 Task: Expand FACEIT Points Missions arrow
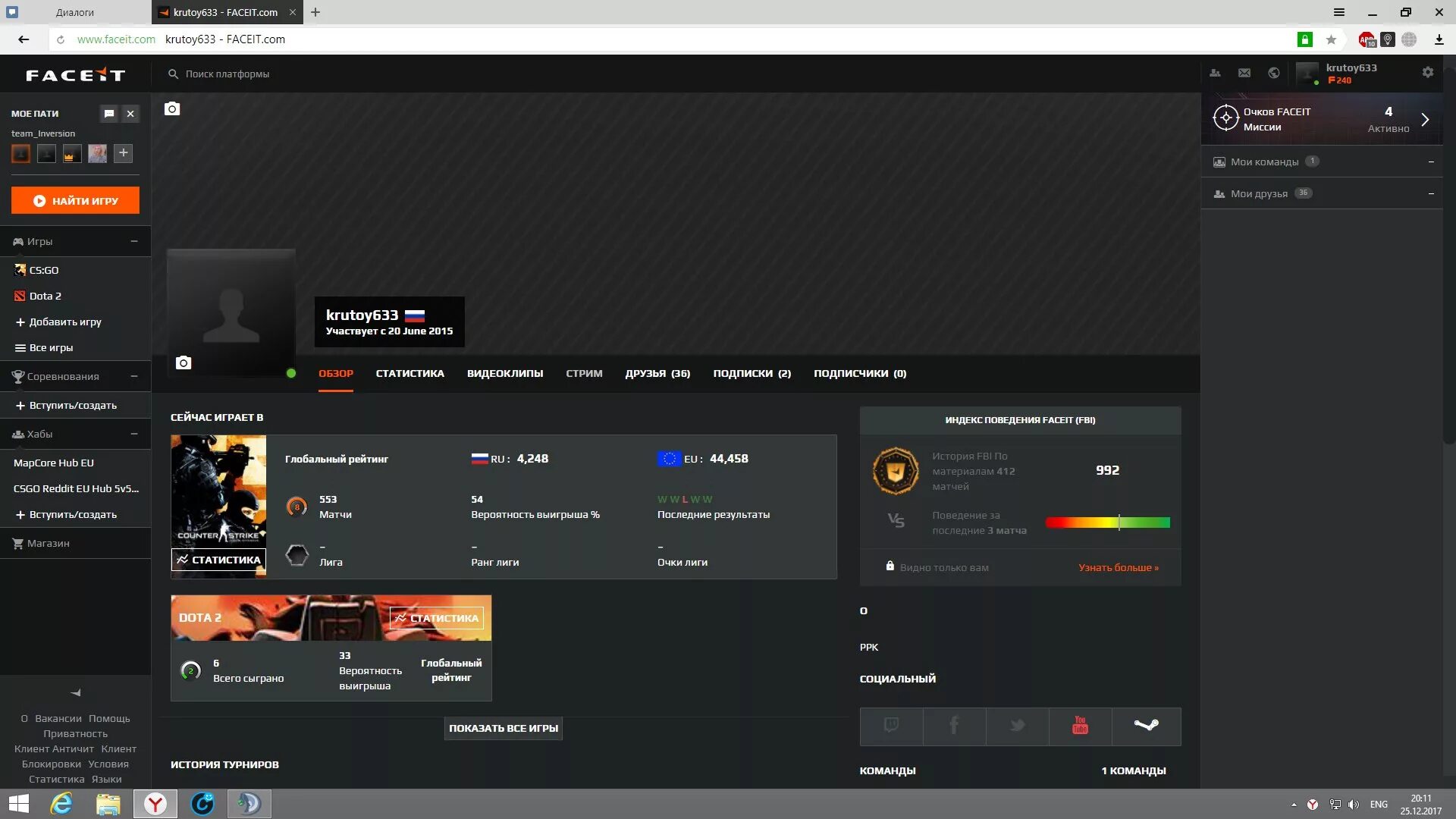click(1425, 120)
